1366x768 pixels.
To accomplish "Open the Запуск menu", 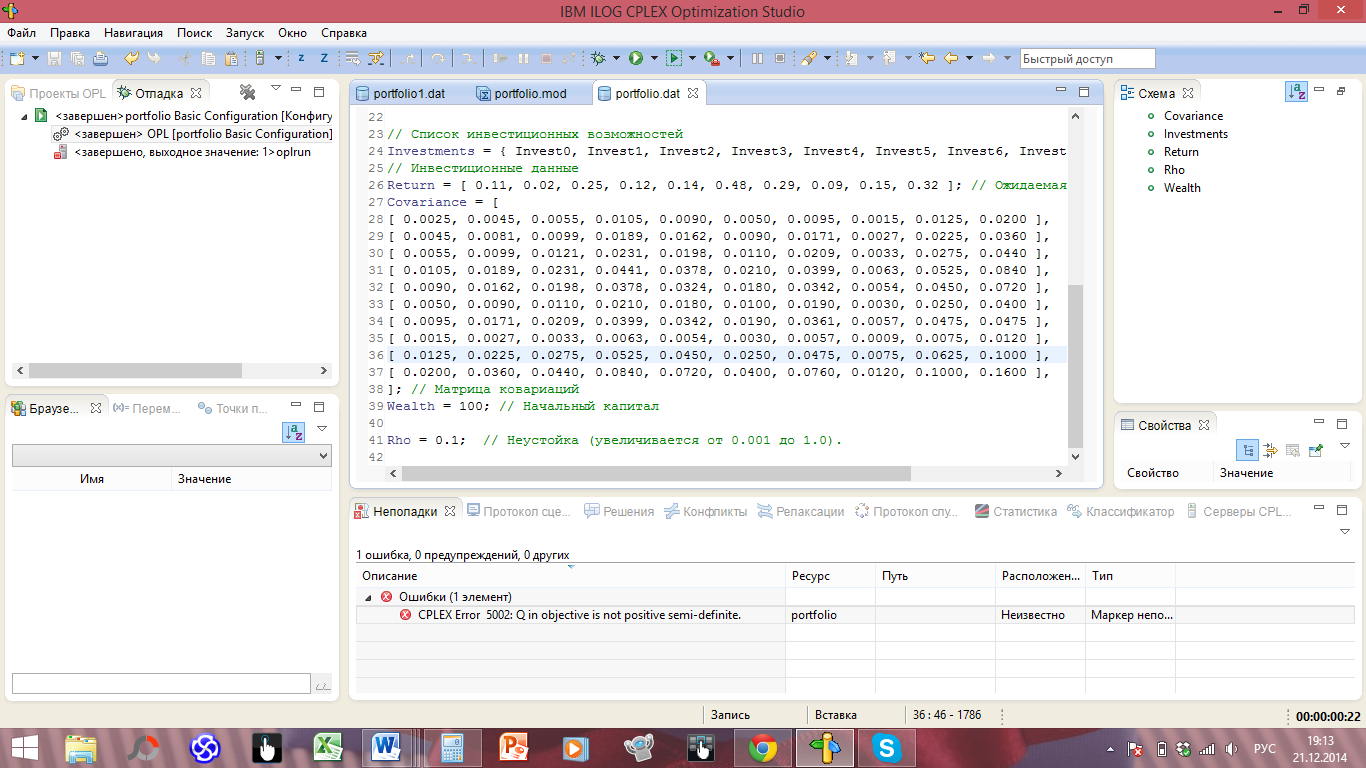I will 245,33.
